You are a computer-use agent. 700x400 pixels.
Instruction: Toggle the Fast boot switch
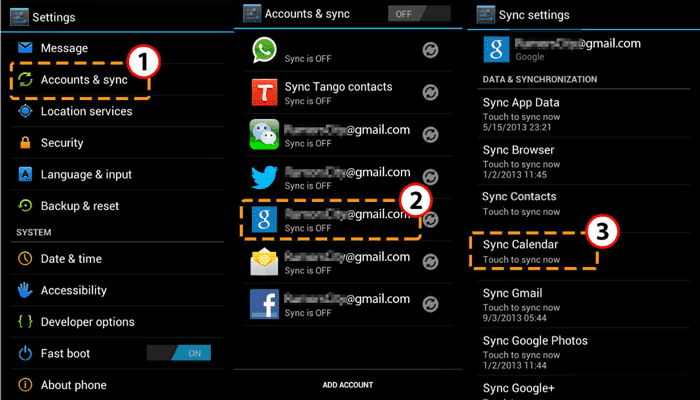click(x=178, y=353)
